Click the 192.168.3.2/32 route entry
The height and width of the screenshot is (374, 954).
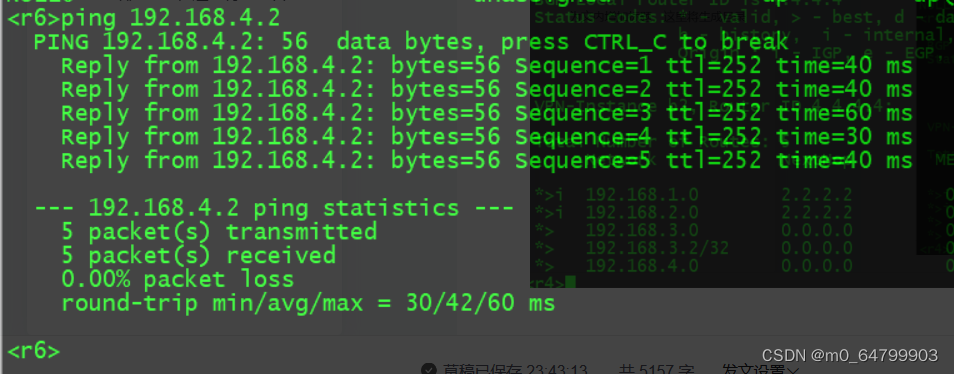pyautogui.click(x=656, y=248)
